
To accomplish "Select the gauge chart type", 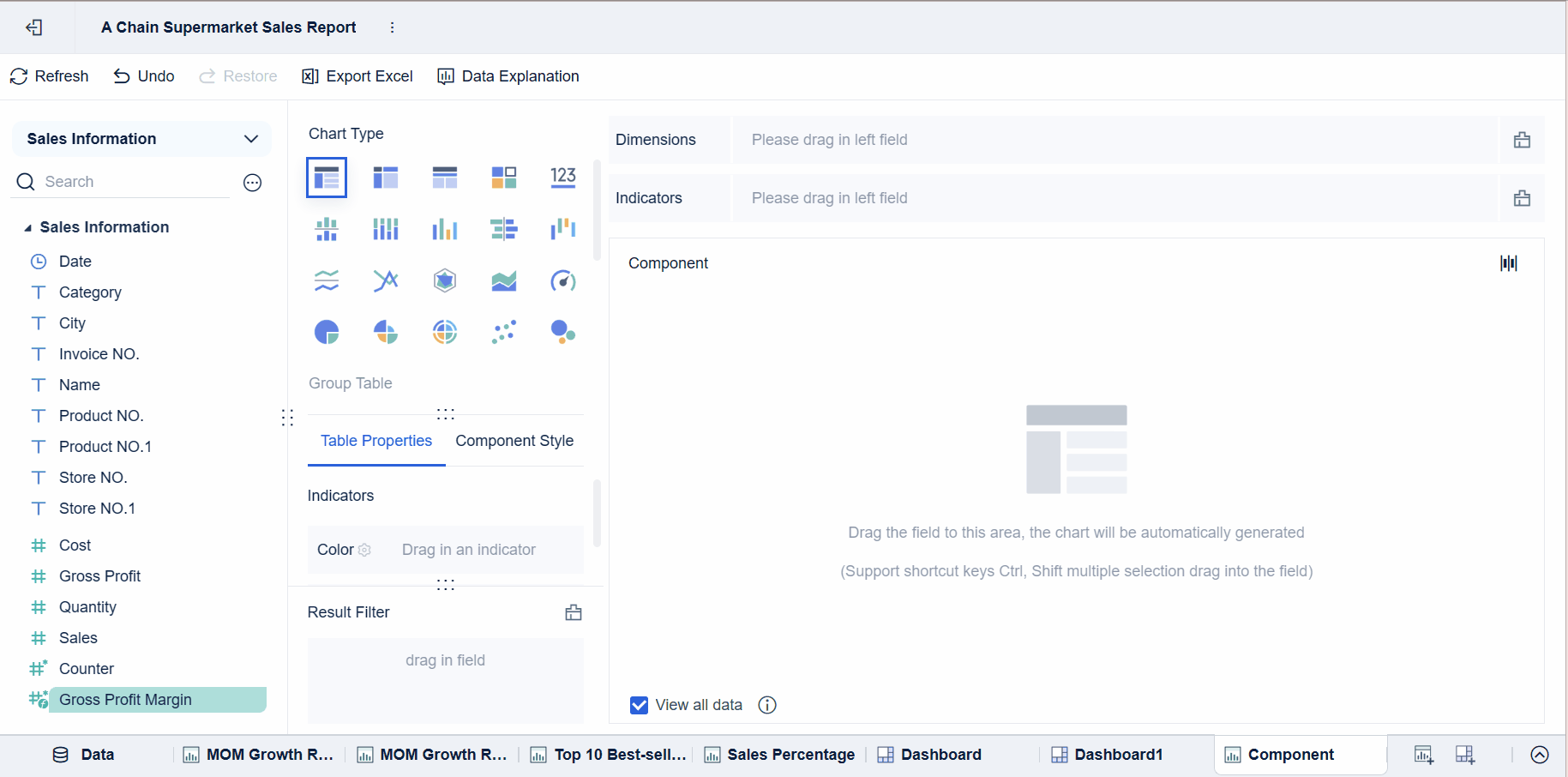I will click(x=563, y=280).
